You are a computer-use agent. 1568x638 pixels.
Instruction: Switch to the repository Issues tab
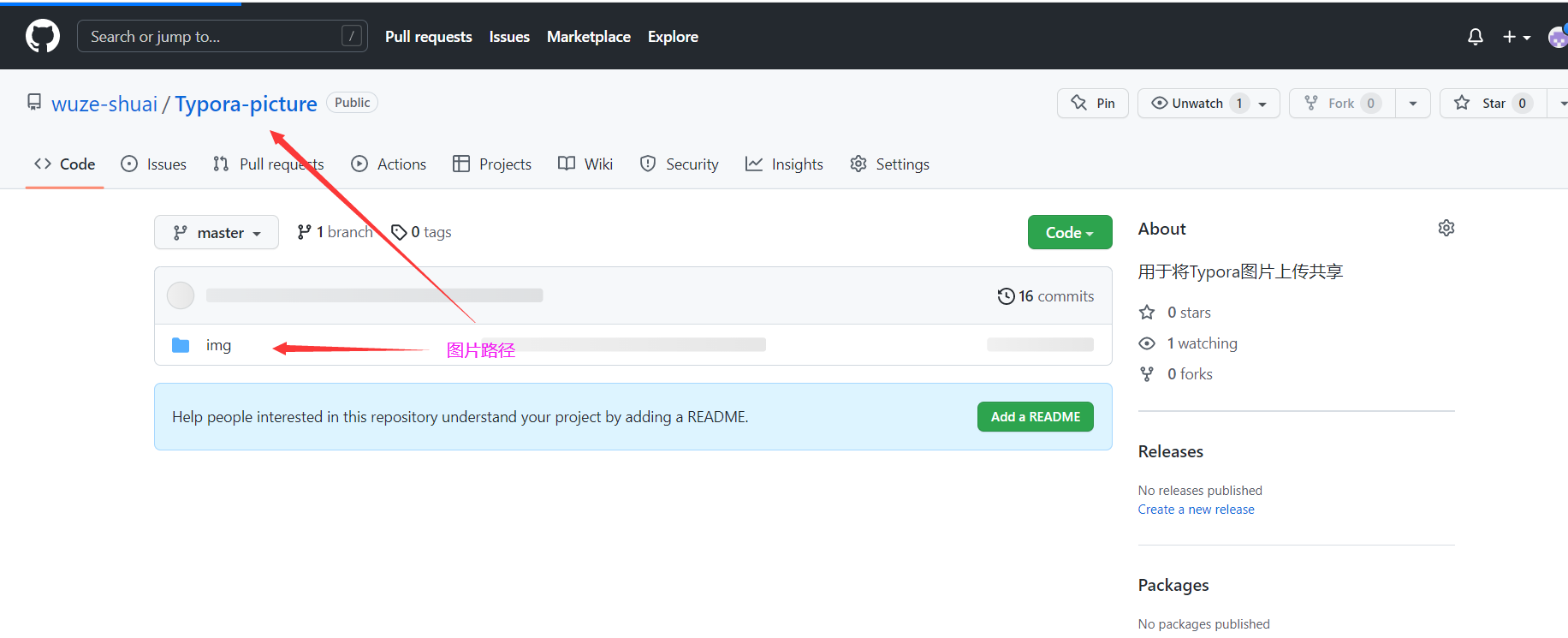click(154, 164)
